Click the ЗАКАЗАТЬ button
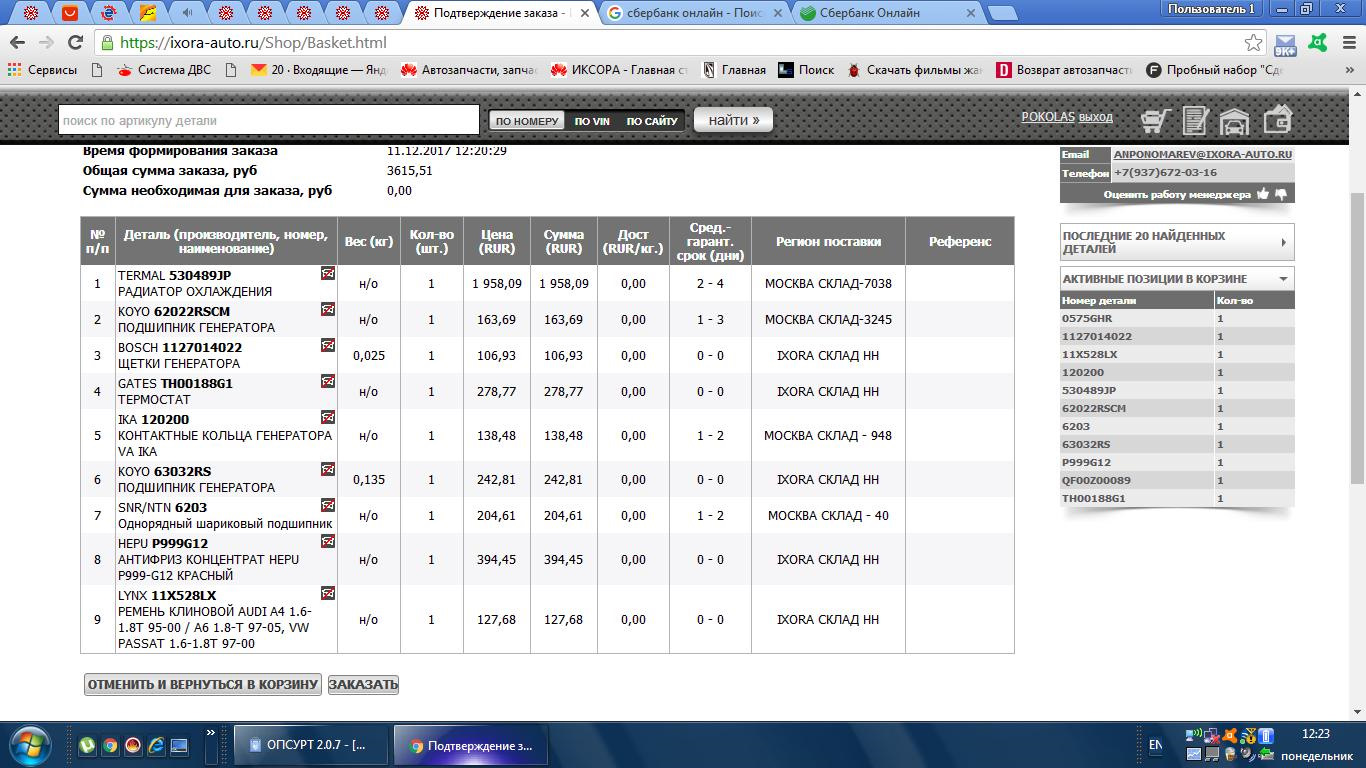The width and height of the screenshot is (1366, 768). point(363,685)
